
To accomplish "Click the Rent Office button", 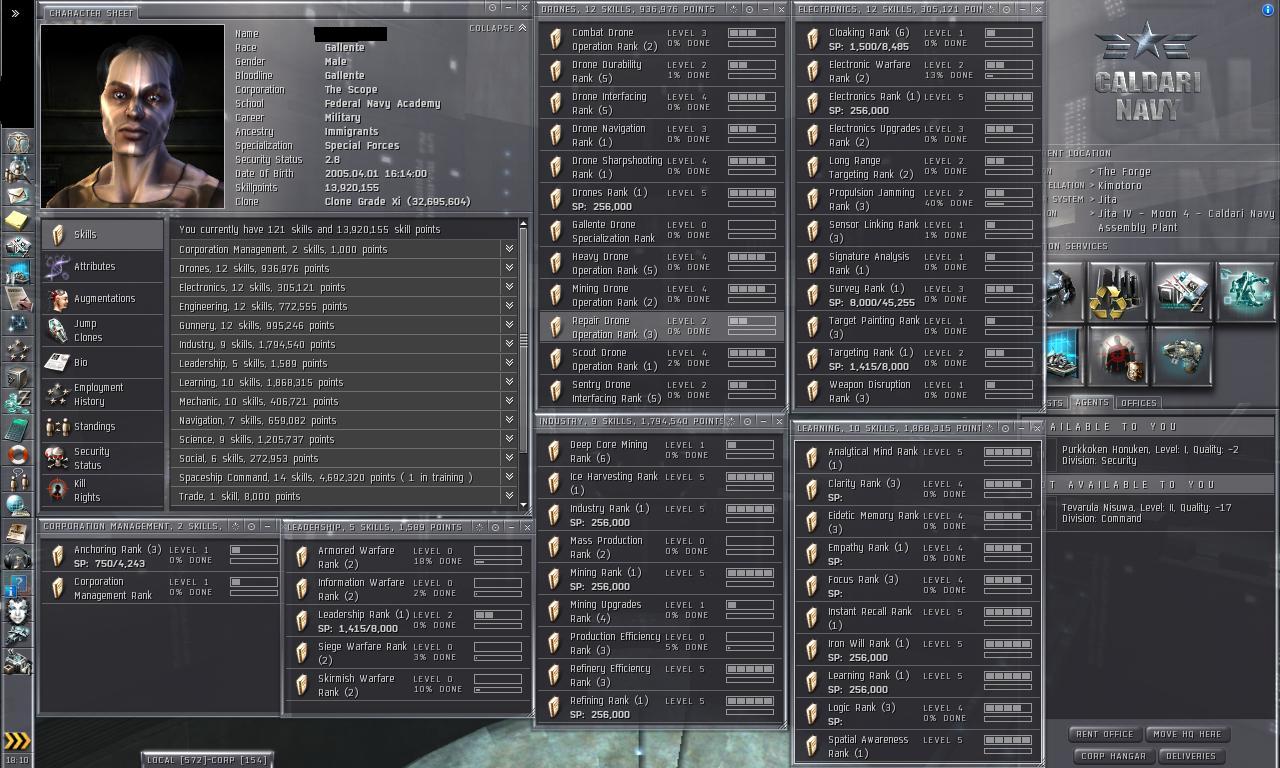I will point(1105,734).
